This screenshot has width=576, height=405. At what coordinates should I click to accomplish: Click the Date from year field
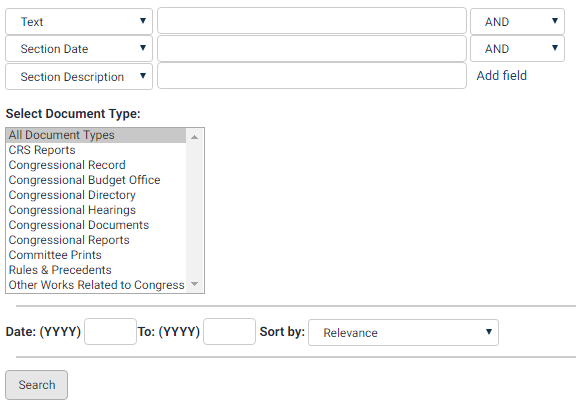click(111, 331)
